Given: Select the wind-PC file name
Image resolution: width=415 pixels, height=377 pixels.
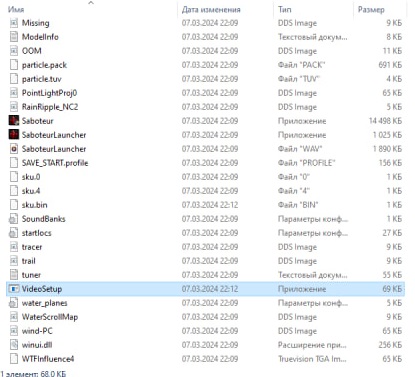Looking at the screenshot, I should (x=37, y=331).
